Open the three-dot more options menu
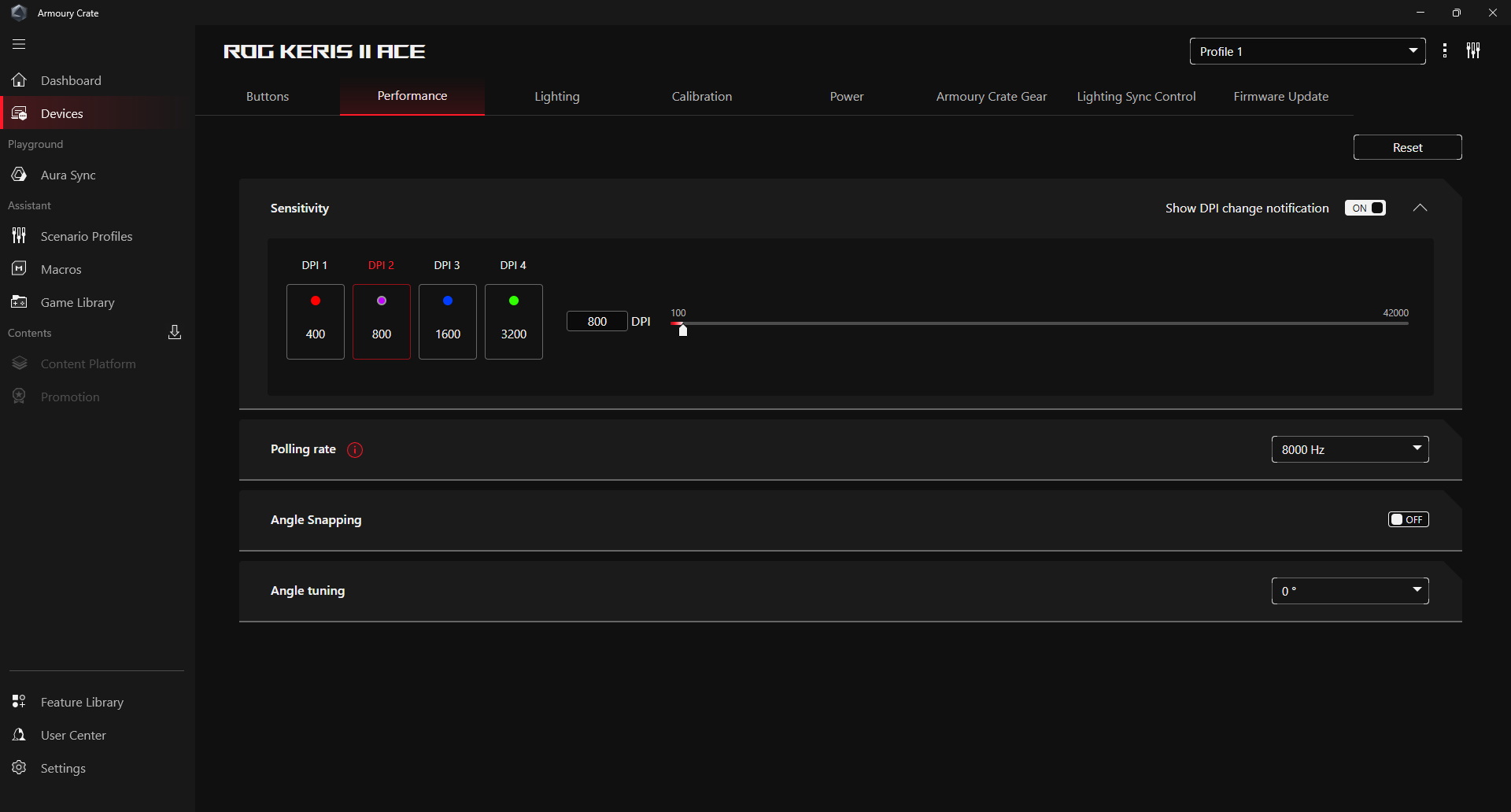1511x812 pixels. pyautogui.click(x=1445, y=51)
